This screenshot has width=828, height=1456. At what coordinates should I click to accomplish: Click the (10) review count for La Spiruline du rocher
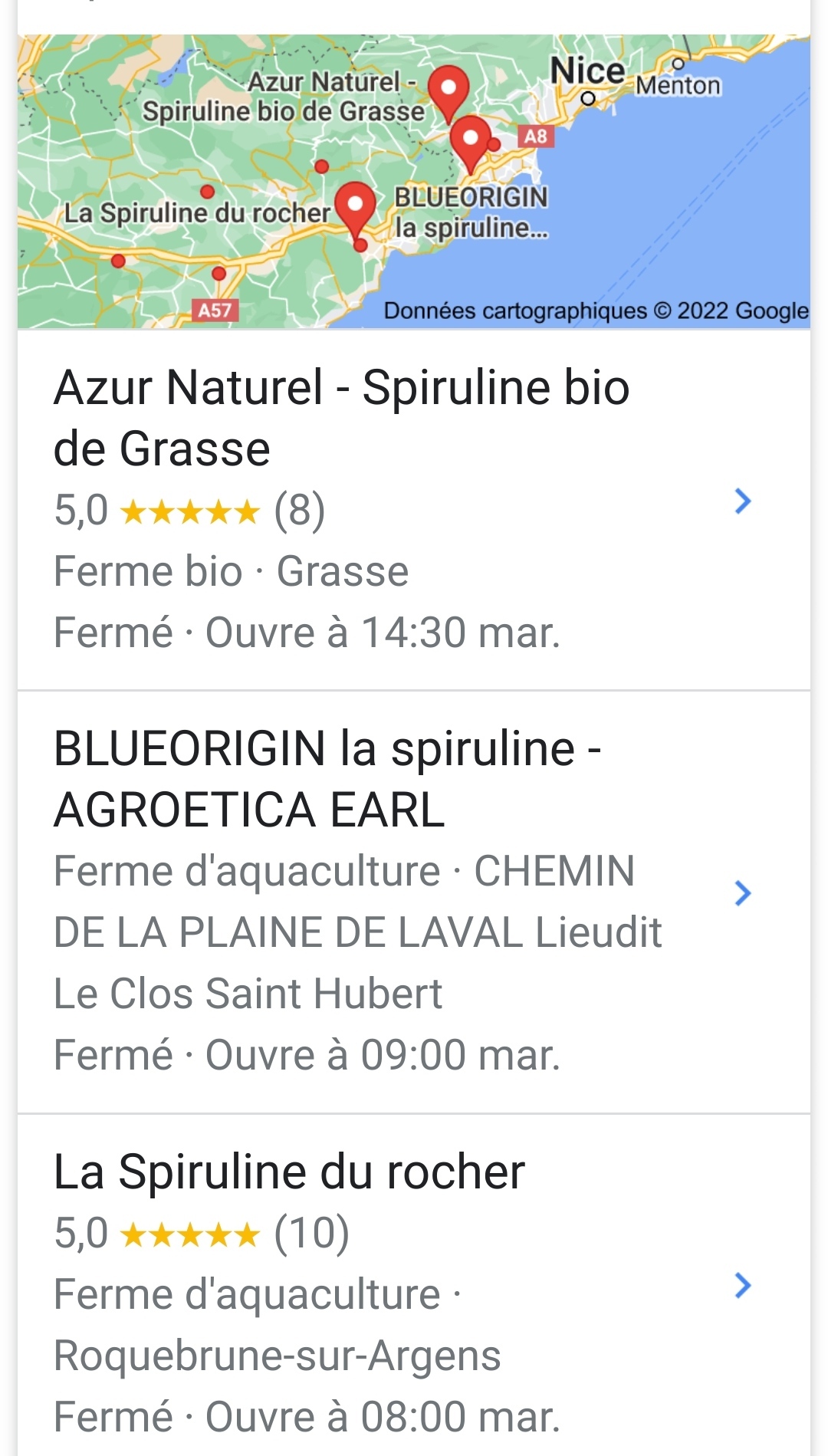pyautogui.click(x=311, y=1234)
